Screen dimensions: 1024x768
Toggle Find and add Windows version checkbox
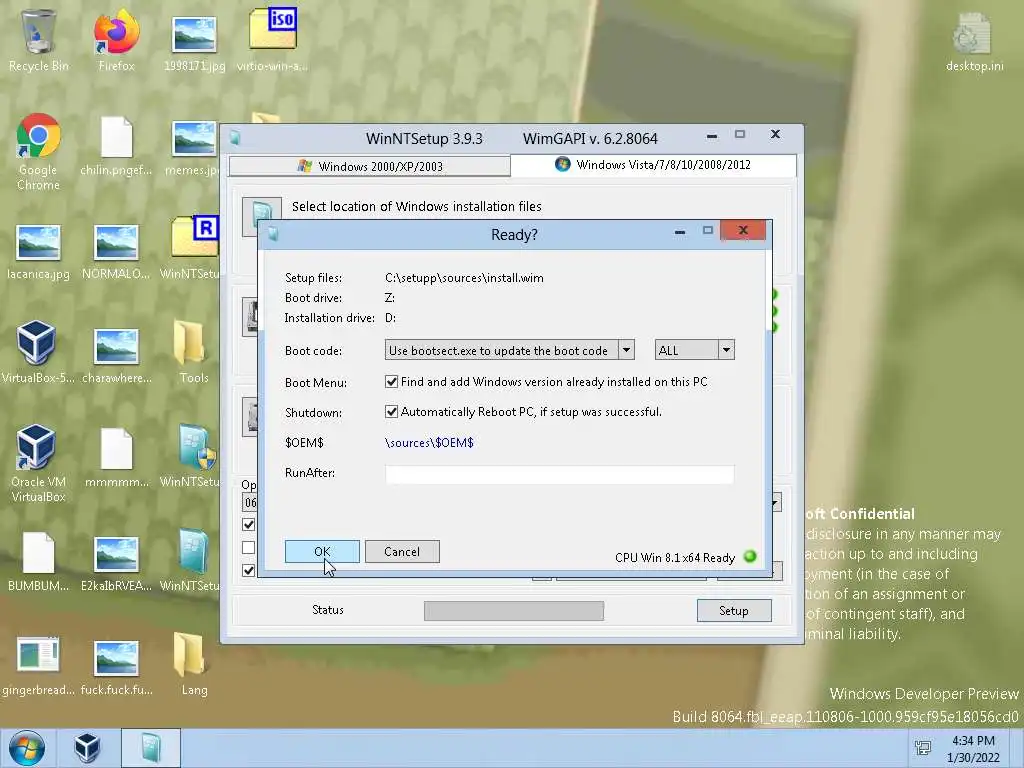(391, 381)
